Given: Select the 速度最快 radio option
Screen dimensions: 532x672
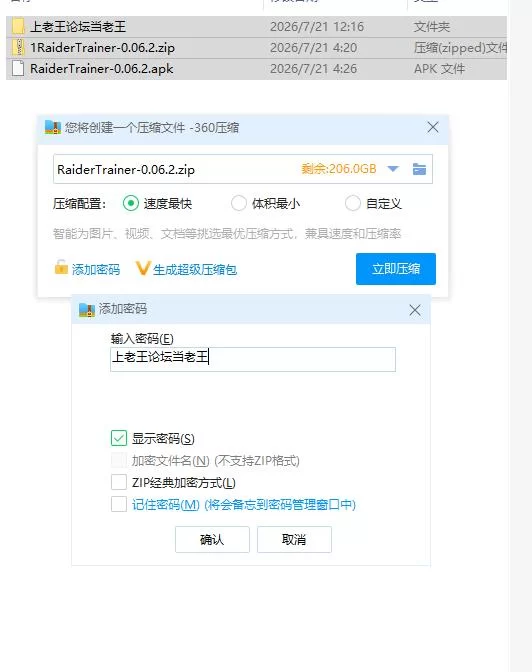Looking at the screenshot, I should tap(131, 203).
